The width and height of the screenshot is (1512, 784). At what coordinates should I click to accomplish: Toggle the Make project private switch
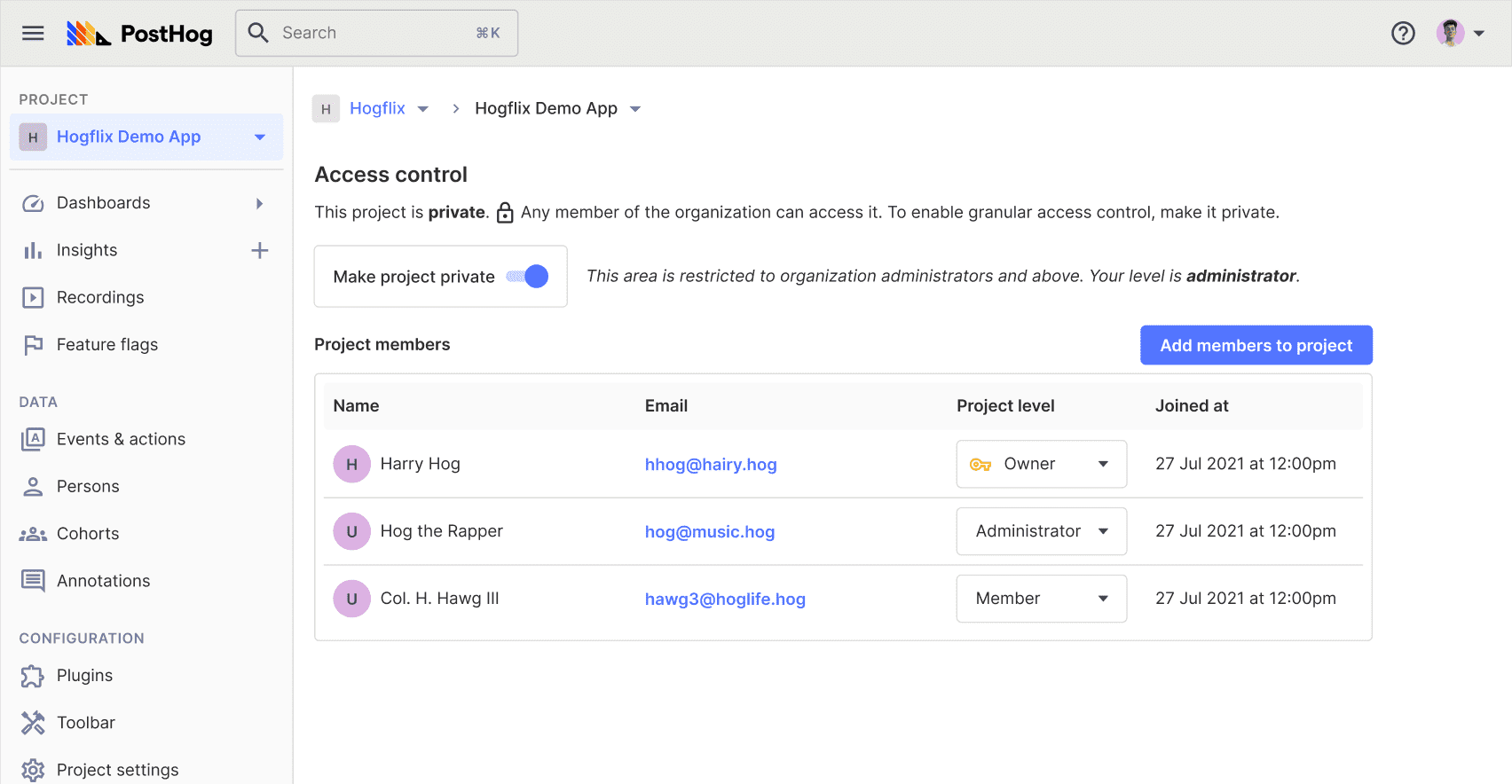click(529, 277)
